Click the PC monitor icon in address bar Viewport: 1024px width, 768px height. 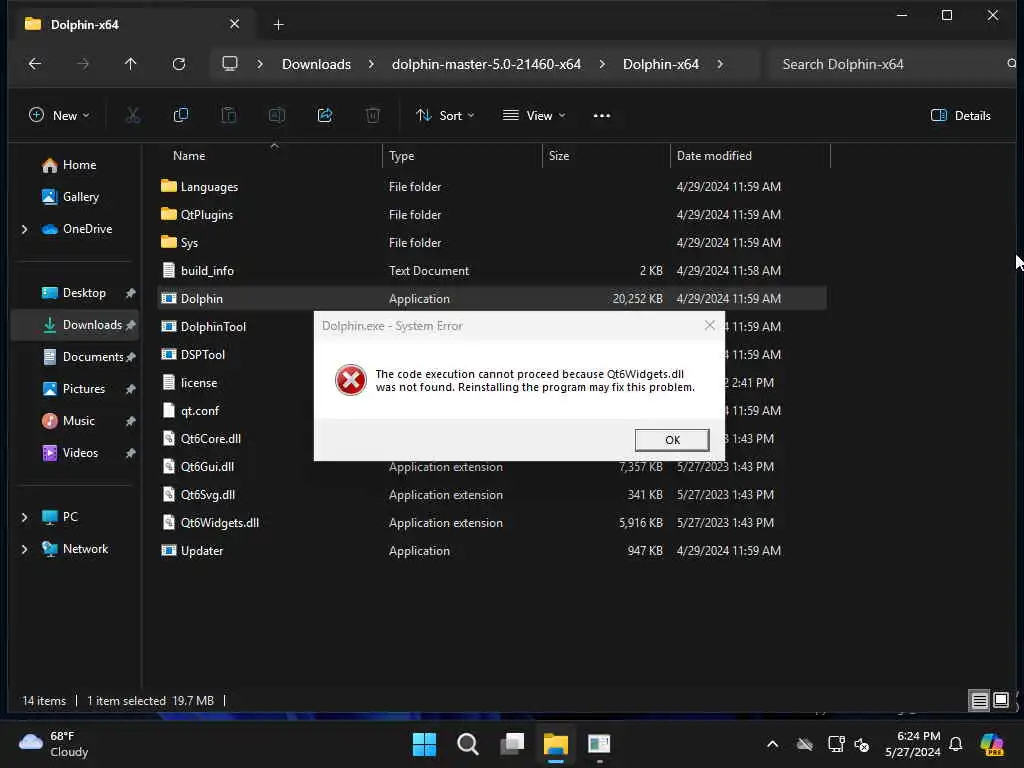230,64
